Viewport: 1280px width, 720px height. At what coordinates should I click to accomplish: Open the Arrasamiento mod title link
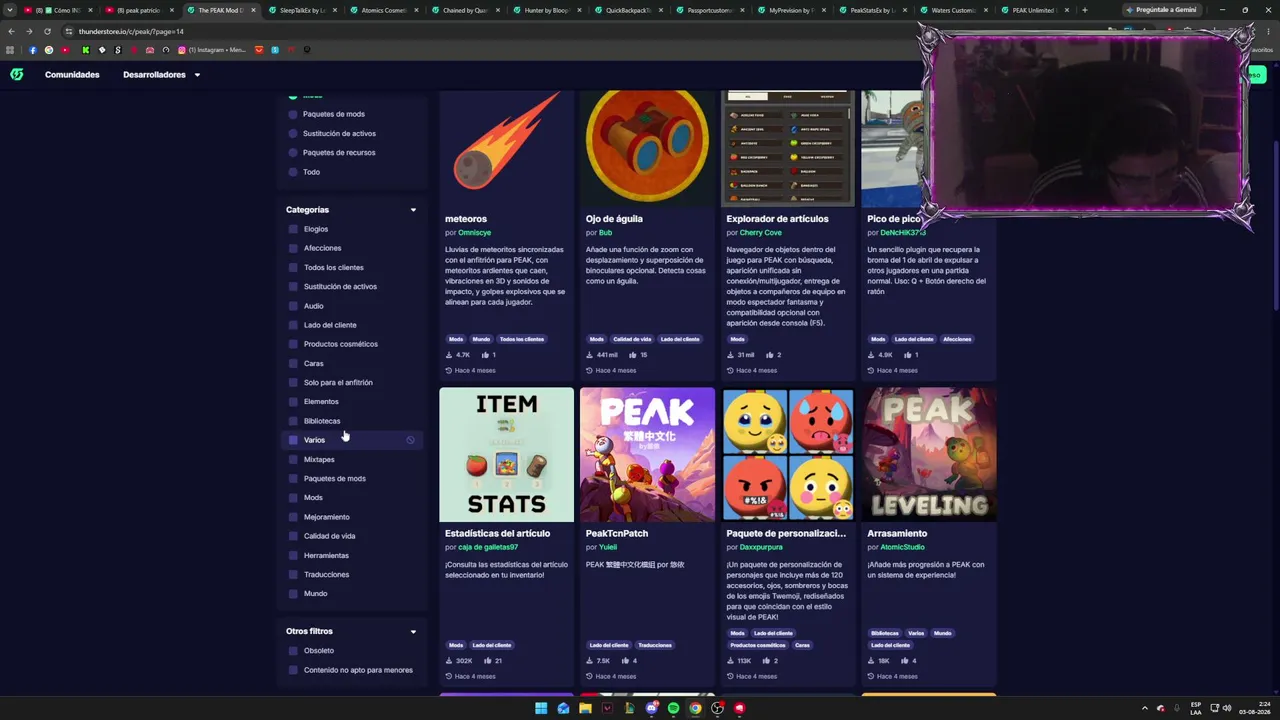897,534
